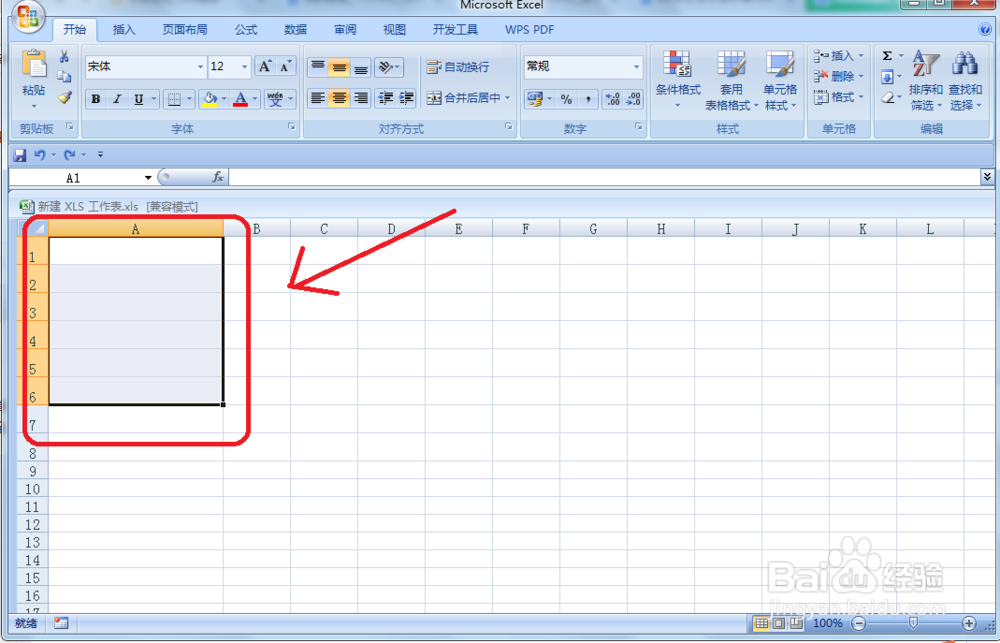This screenshot has height=643, width=1000.
Task: Click the phonetic guide wén icon
Action: (x=275, y=99)
